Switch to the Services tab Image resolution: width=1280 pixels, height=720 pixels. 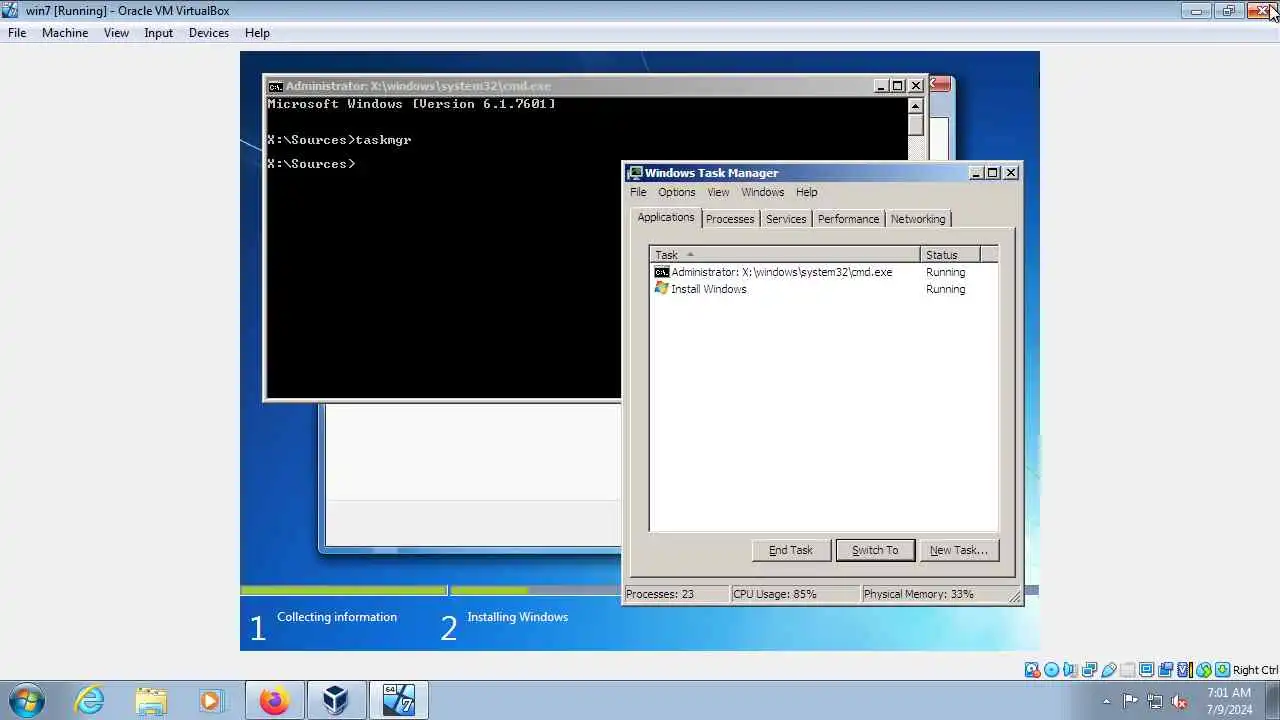click(x=786, y=219)
